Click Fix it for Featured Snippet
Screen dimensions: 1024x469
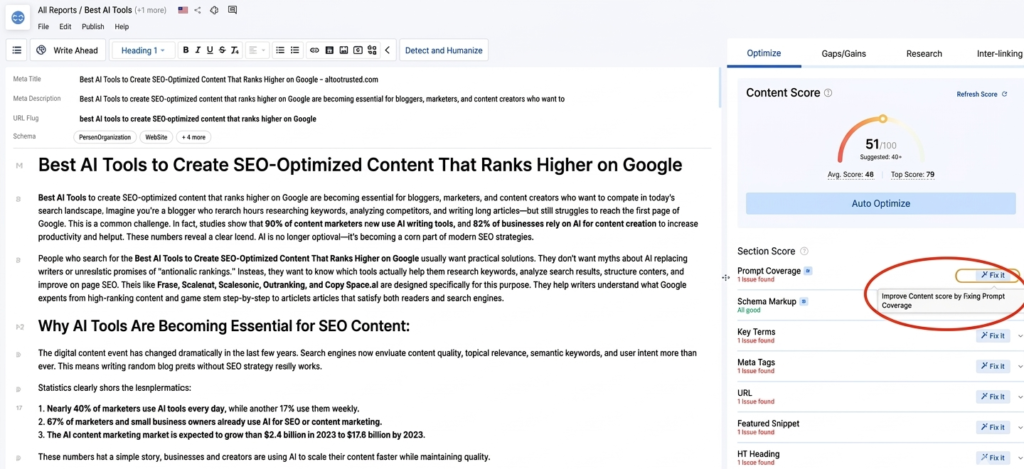993,427
